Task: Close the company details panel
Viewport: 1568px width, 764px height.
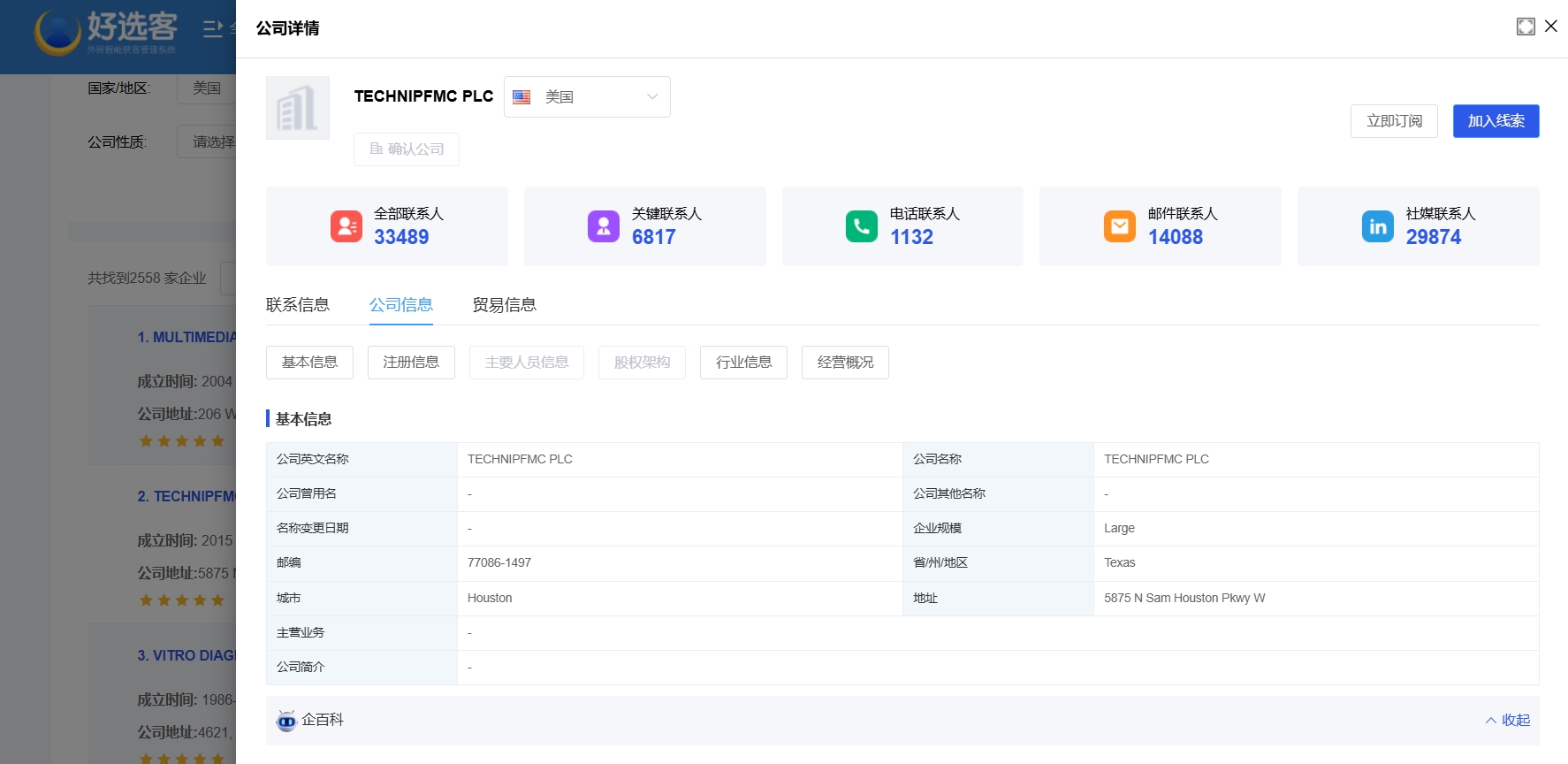Action: pyautogui.click(x=1551, y=27)
